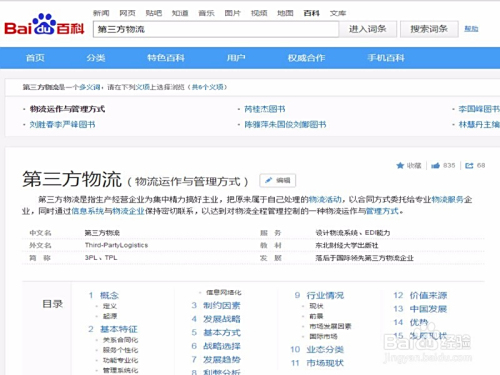
Task: Jump to contents sub-item 服务个性化
Action: [120, 350]
